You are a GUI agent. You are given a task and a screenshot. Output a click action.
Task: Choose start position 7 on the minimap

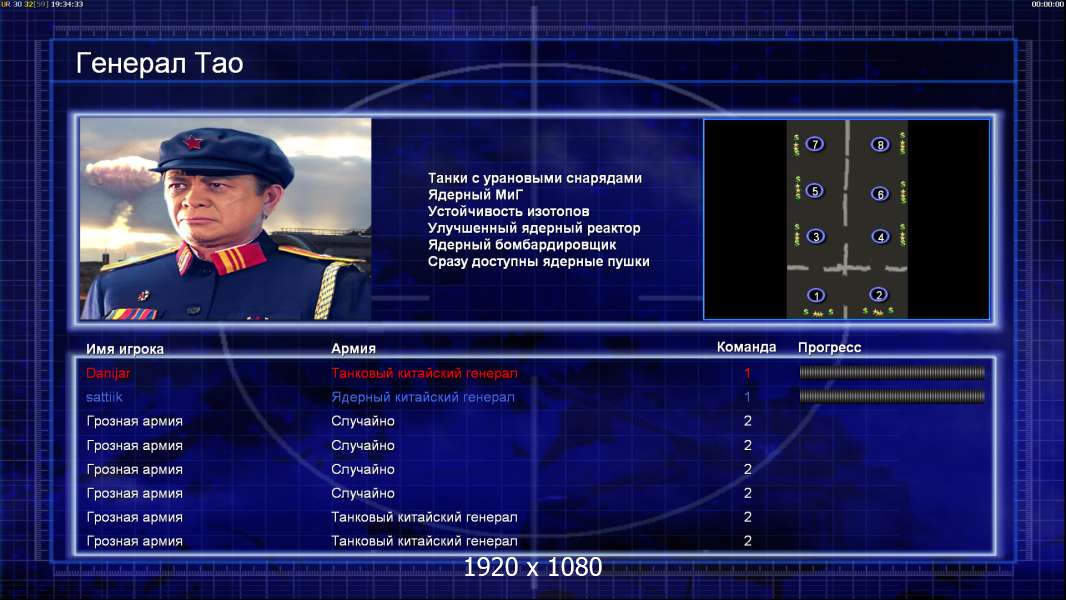(814, 144)
